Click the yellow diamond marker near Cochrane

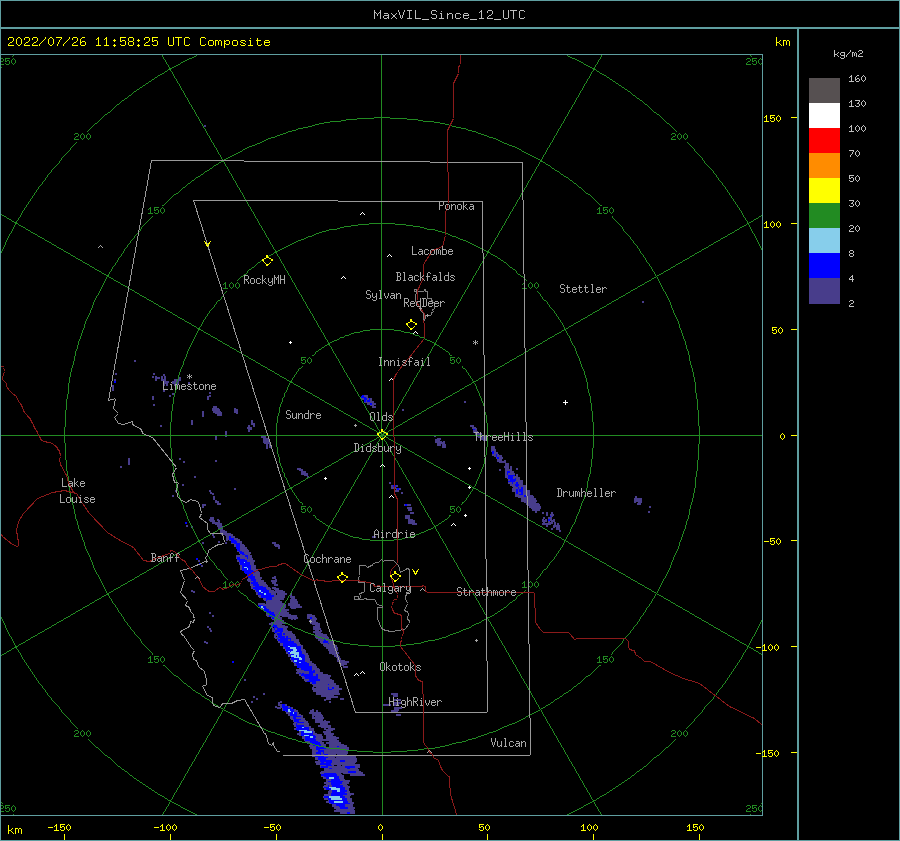click(343, 578)
